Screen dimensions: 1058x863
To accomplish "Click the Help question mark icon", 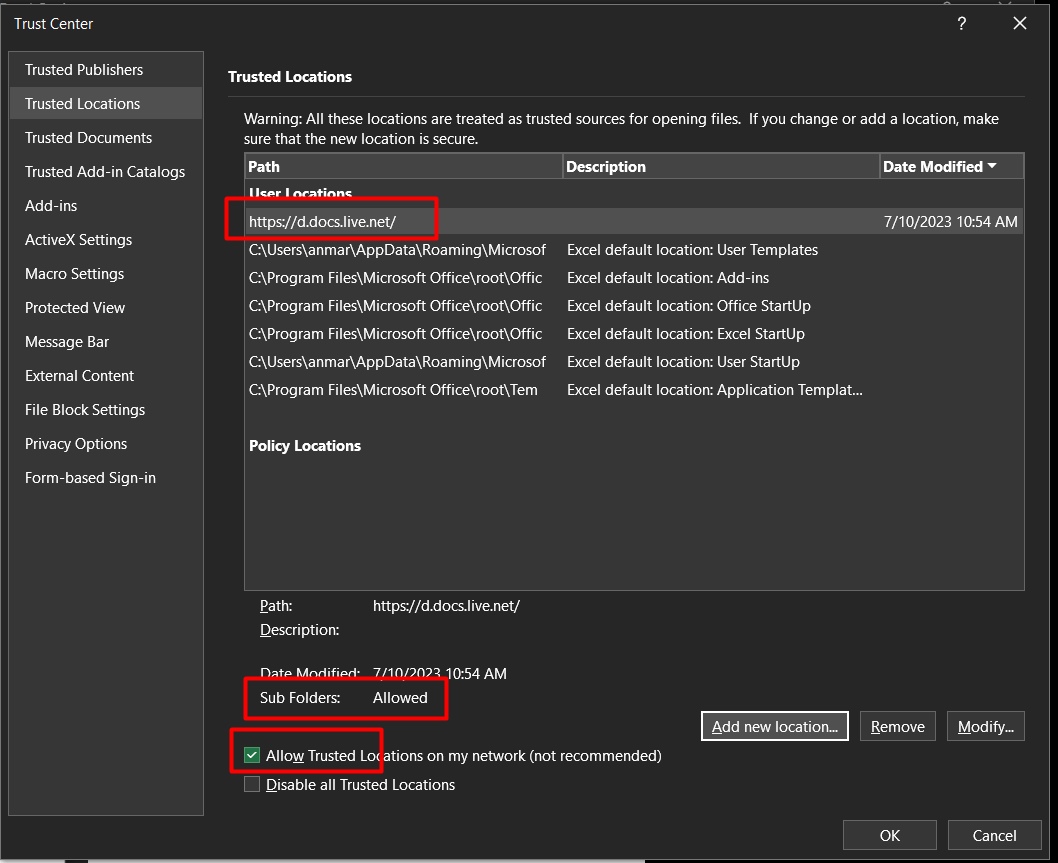I will point(961,24).
